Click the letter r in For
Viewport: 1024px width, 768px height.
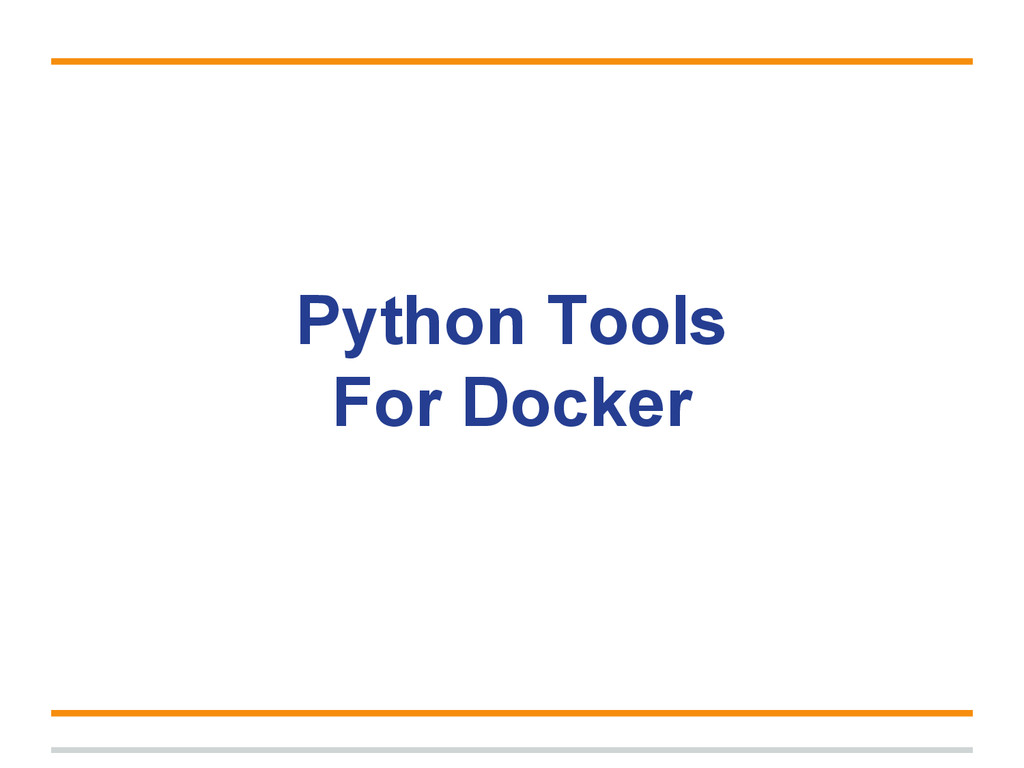(x=431, y=408)
